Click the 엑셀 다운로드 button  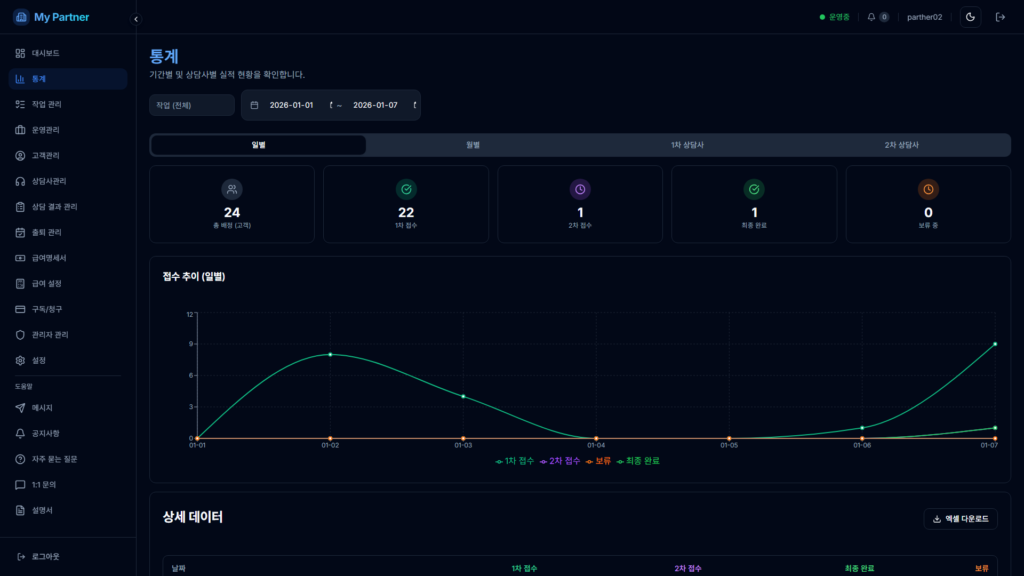click(960, 519)
